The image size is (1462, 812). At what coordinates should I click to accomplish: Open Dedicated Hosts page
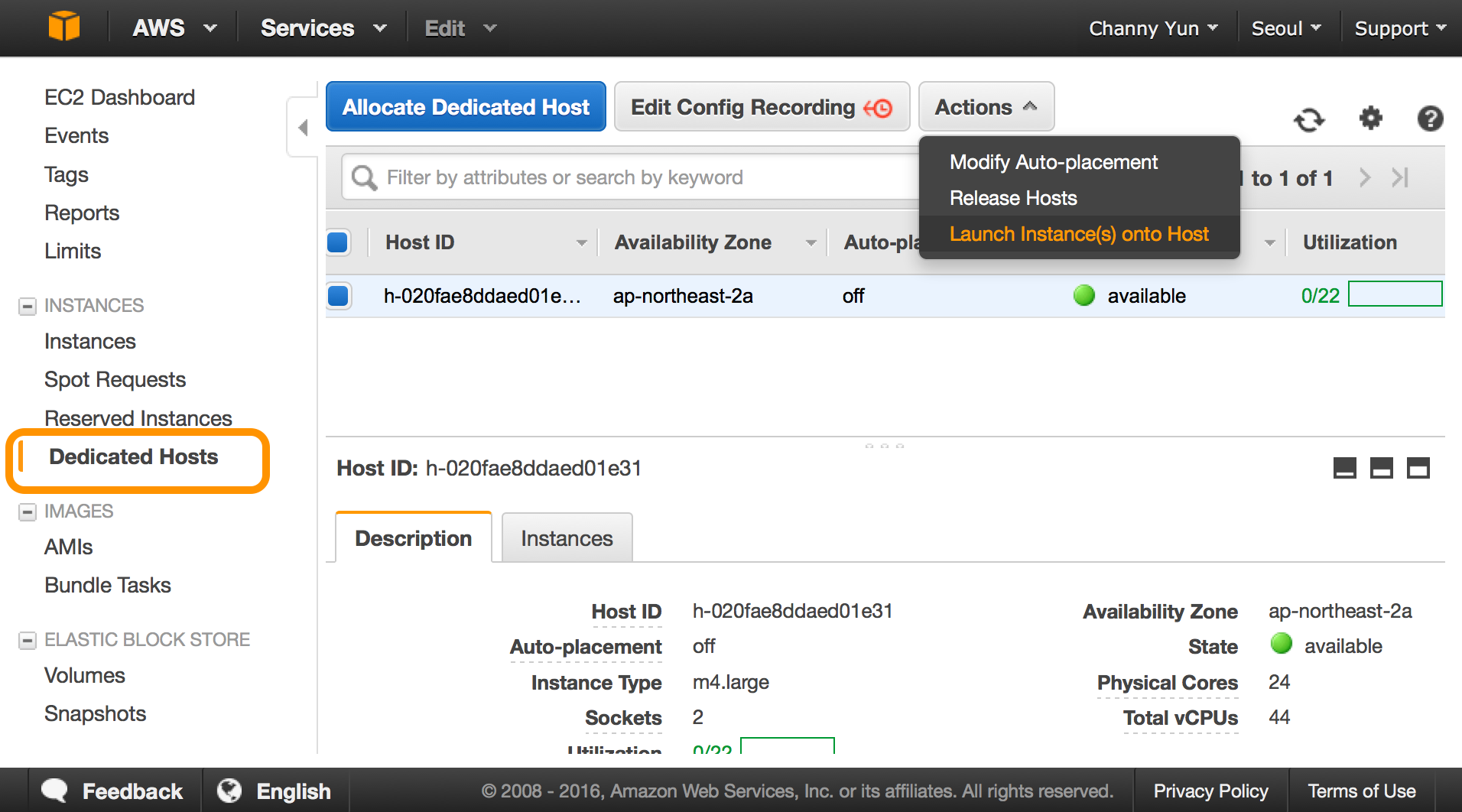pyautogui.click(x=134, y=456)
